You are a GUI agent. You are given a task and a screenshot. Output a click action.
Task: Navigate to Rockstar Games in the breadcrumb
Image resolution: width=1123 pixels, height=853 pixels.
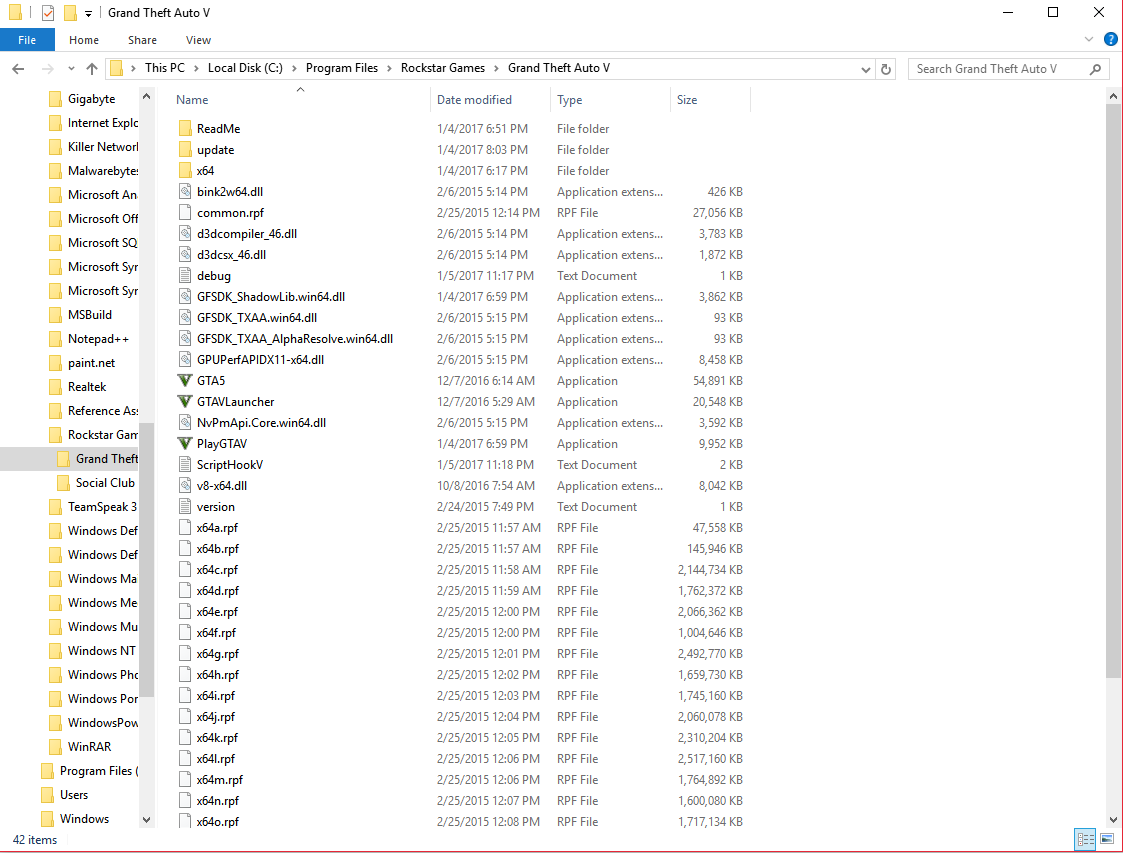(x=443, y=68)
